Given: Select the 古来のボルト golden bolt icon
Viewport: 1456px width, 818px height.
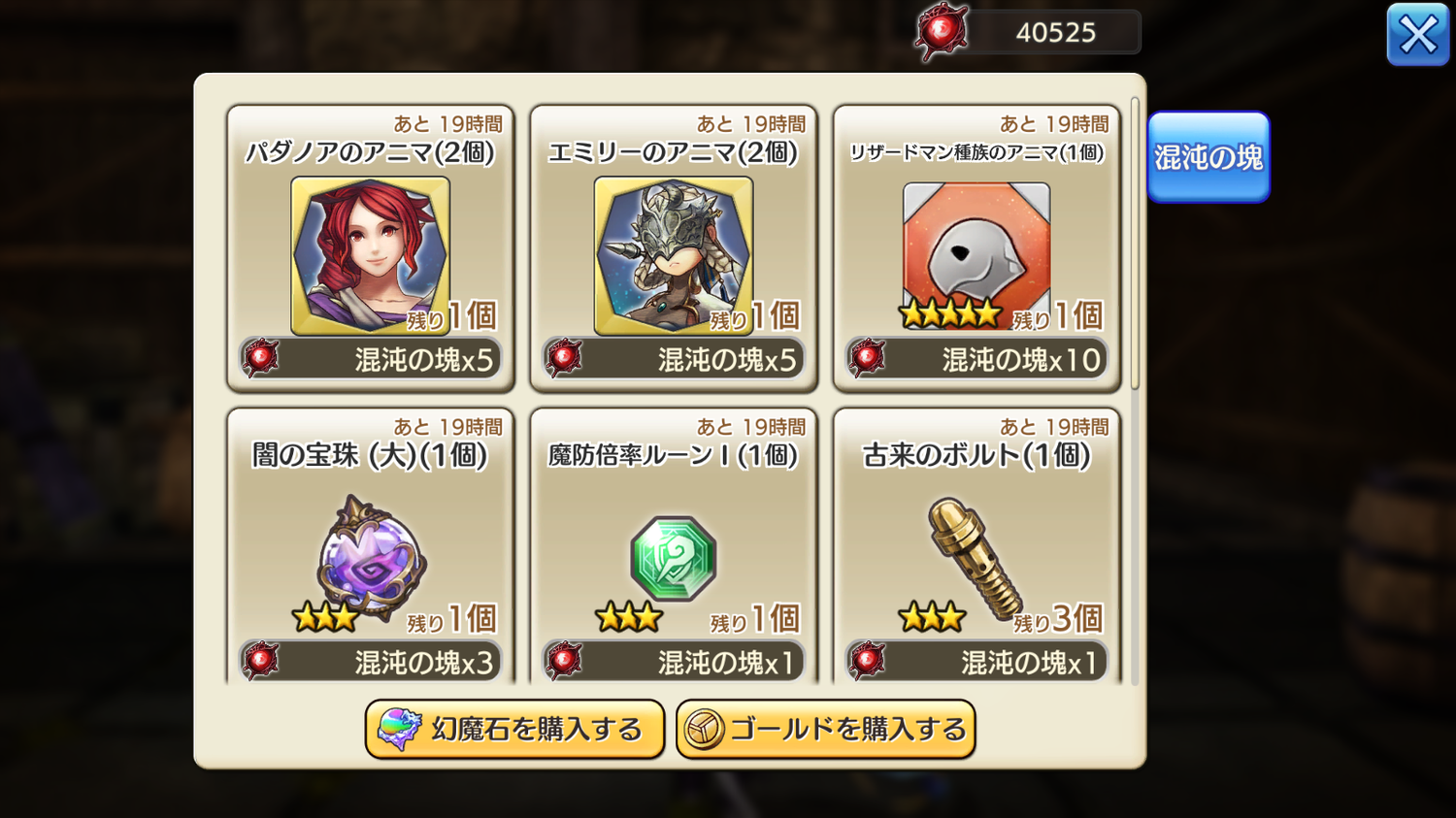Looking at the screenshot, I should point(975,559).
